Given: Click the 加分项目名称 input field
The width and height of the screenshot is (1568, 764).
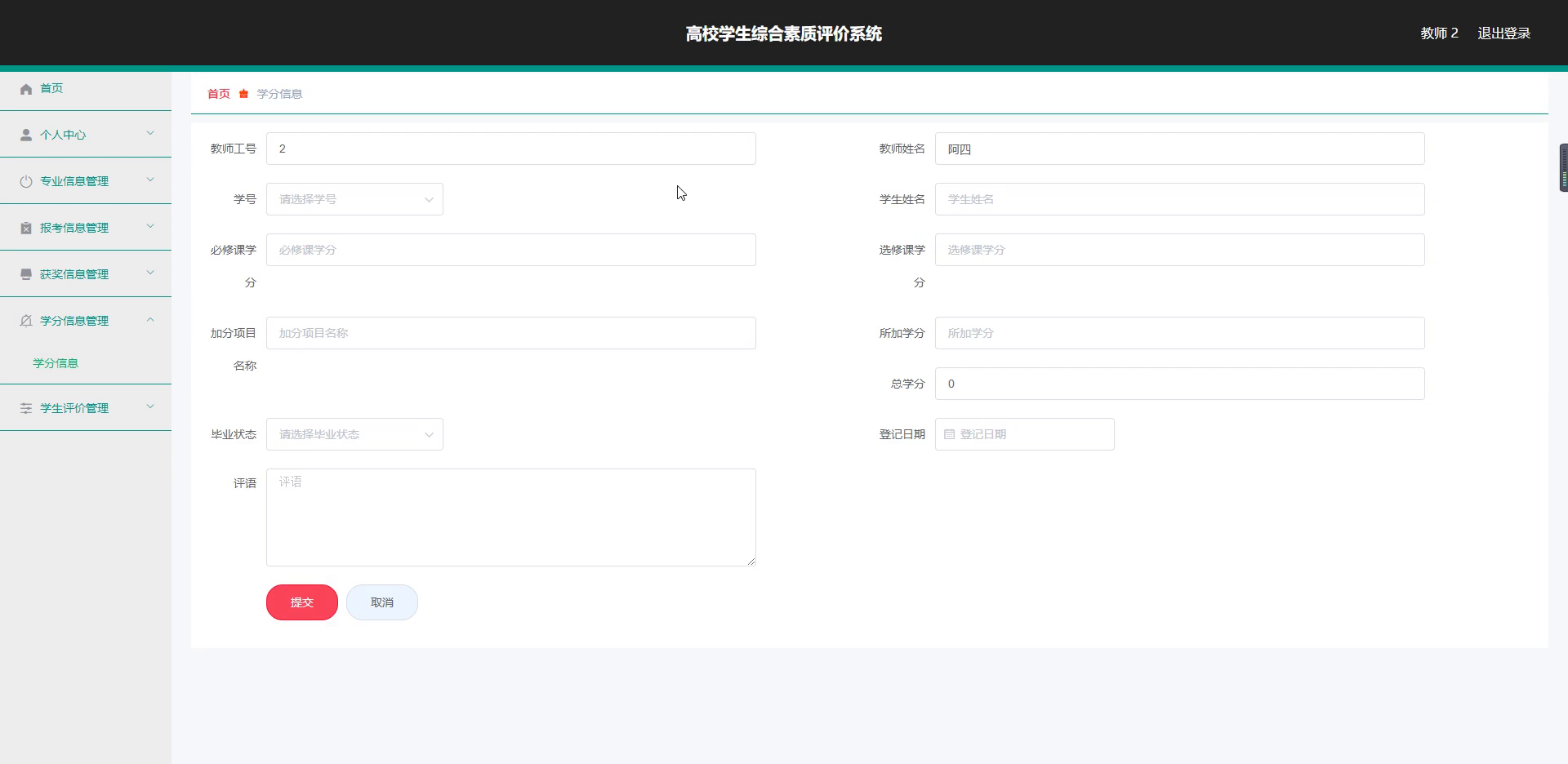Looking at the screenshot, I should click(511, 333).
